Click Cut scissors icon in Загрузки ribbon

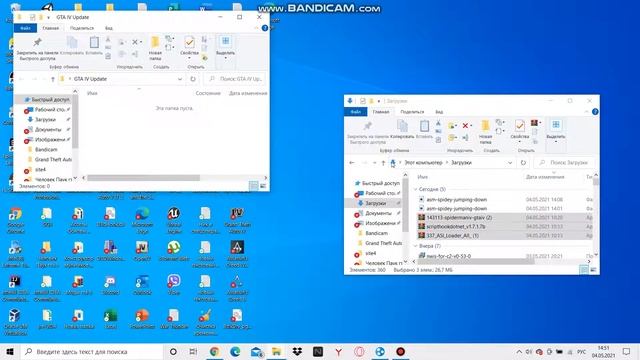(438, 123)
